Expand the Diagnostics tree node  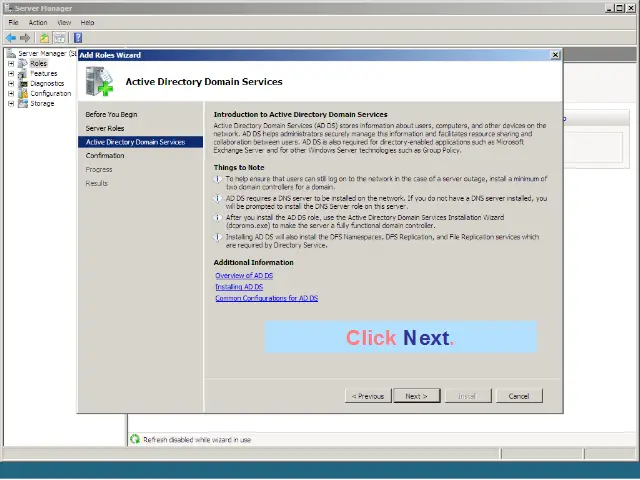[x=11, y=84]
